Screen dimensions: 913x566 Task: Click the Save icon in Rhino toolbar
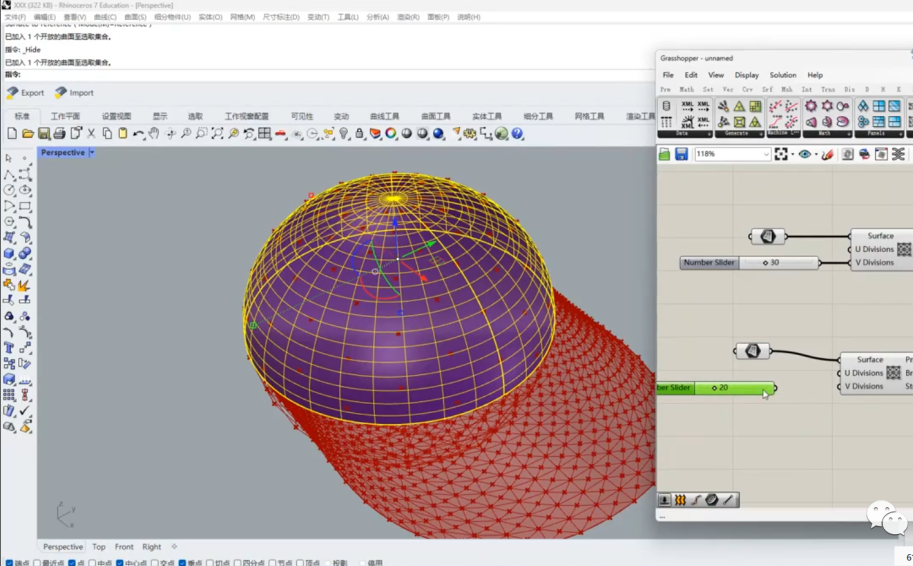[43, 134]
